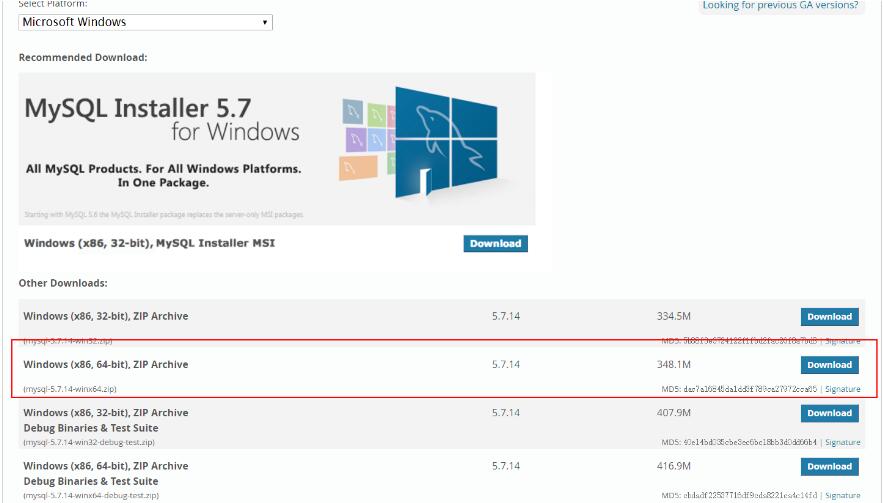Click the MD5 checksum of the 64-bit ZIP

click(738, 389)
